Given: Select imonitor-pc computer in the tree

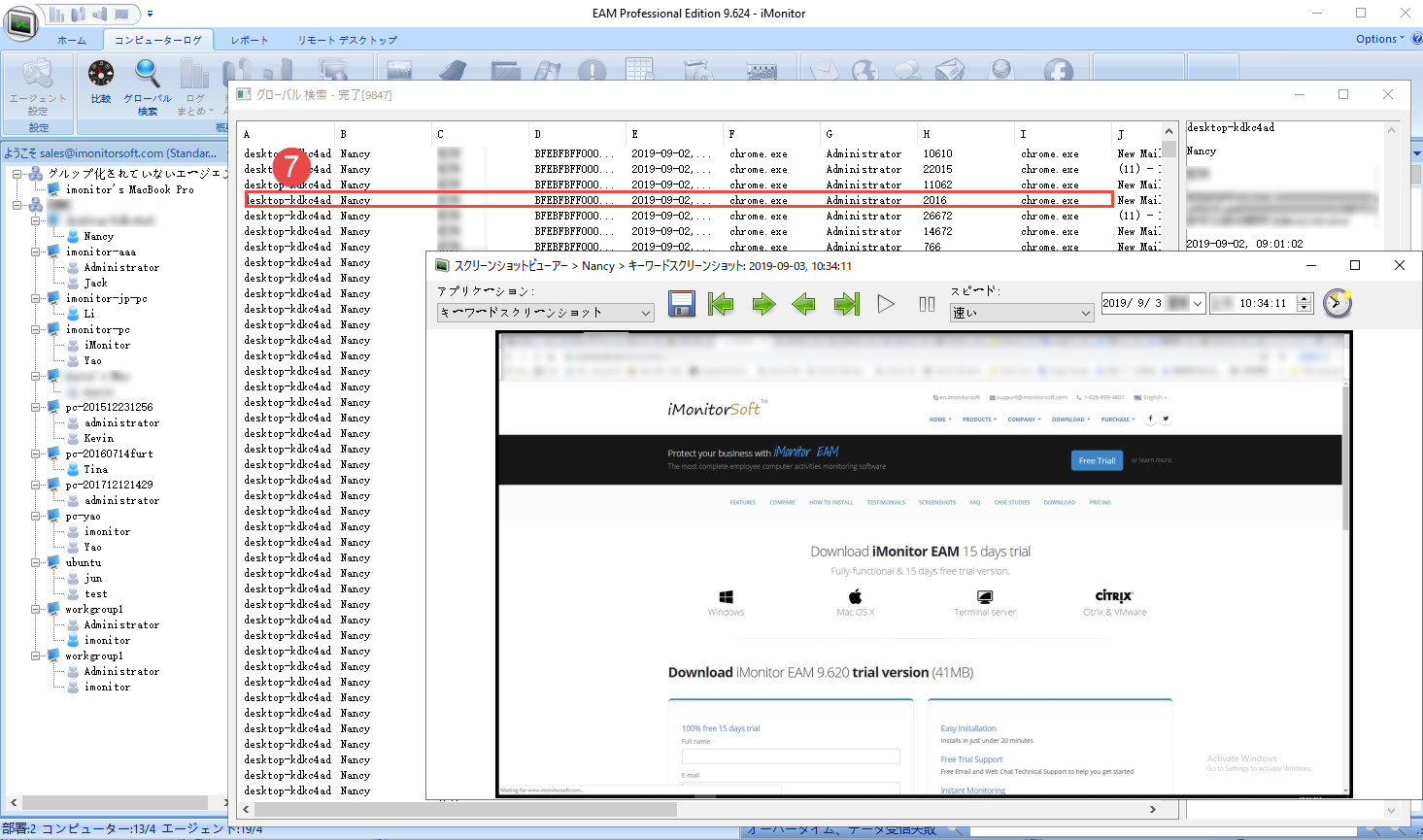Looking at the screenshot, I should point(98,329).
